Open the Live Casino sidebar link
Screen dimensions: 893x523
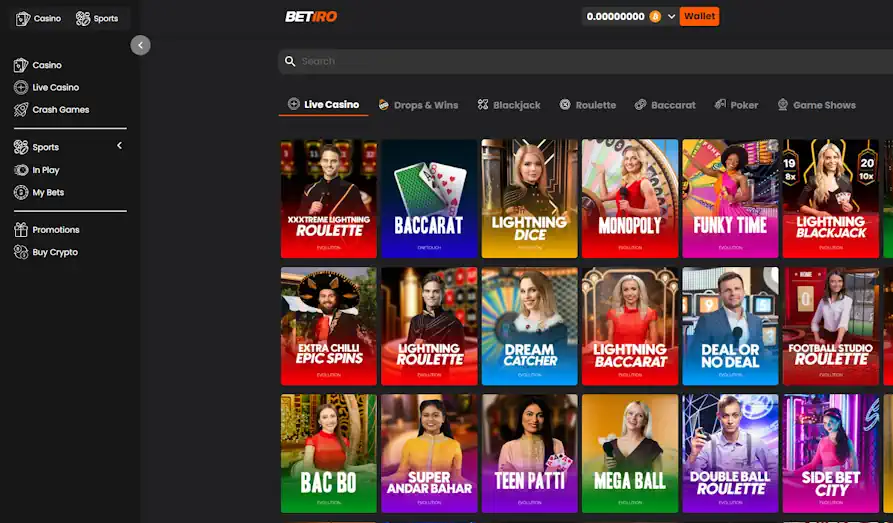(x=56, y=87)
